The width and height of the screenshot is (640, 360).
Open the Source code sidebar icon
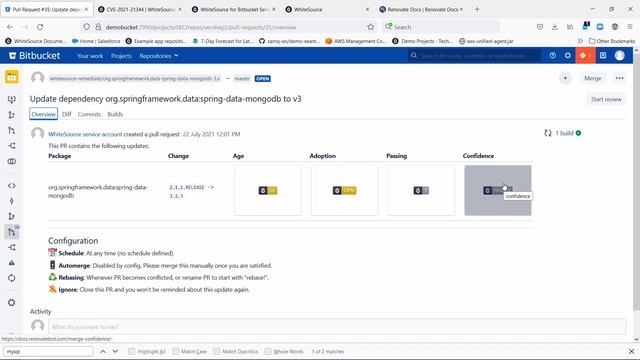pos(11,186)
